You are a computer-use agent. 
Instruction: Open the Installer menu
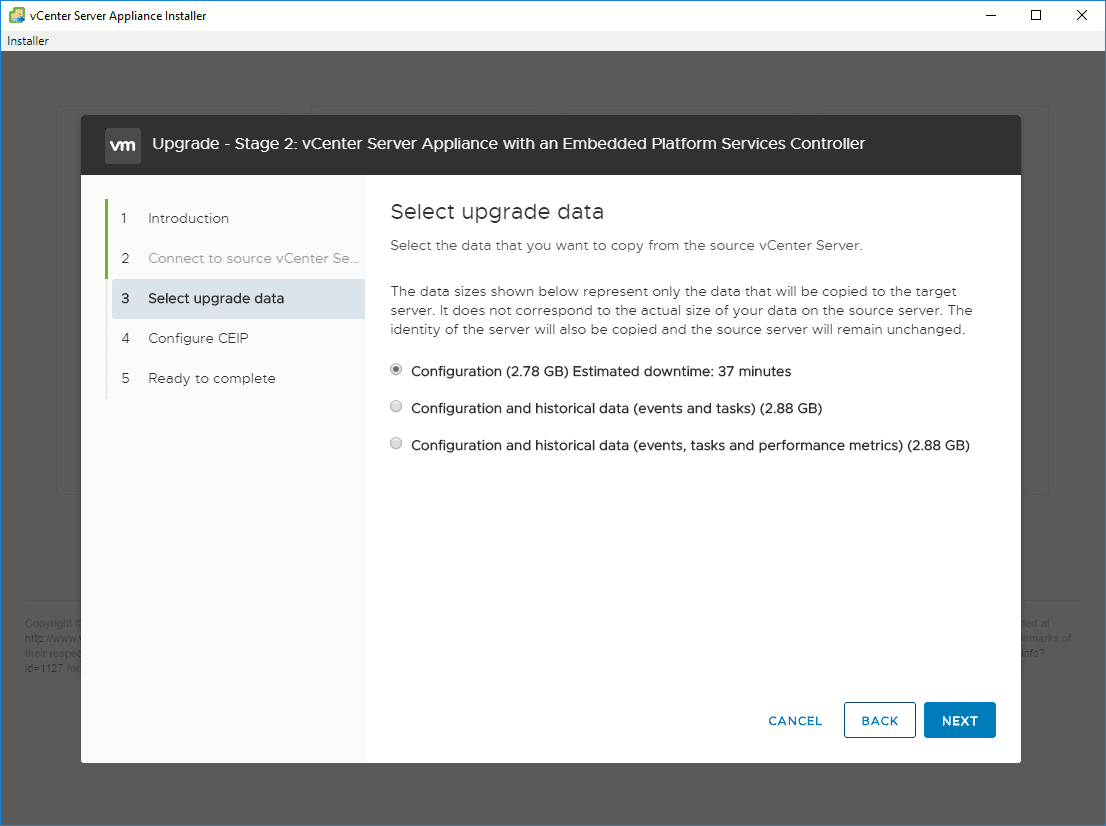(22, 41)
